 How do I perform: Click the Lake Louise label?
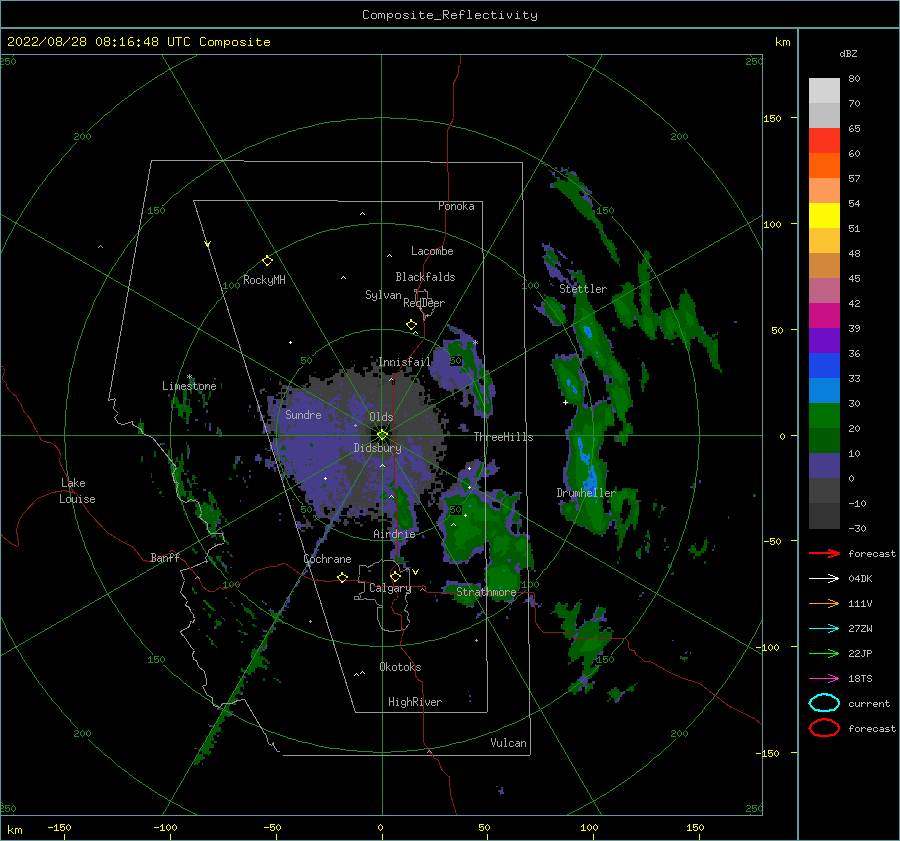(x=77, y=491)
